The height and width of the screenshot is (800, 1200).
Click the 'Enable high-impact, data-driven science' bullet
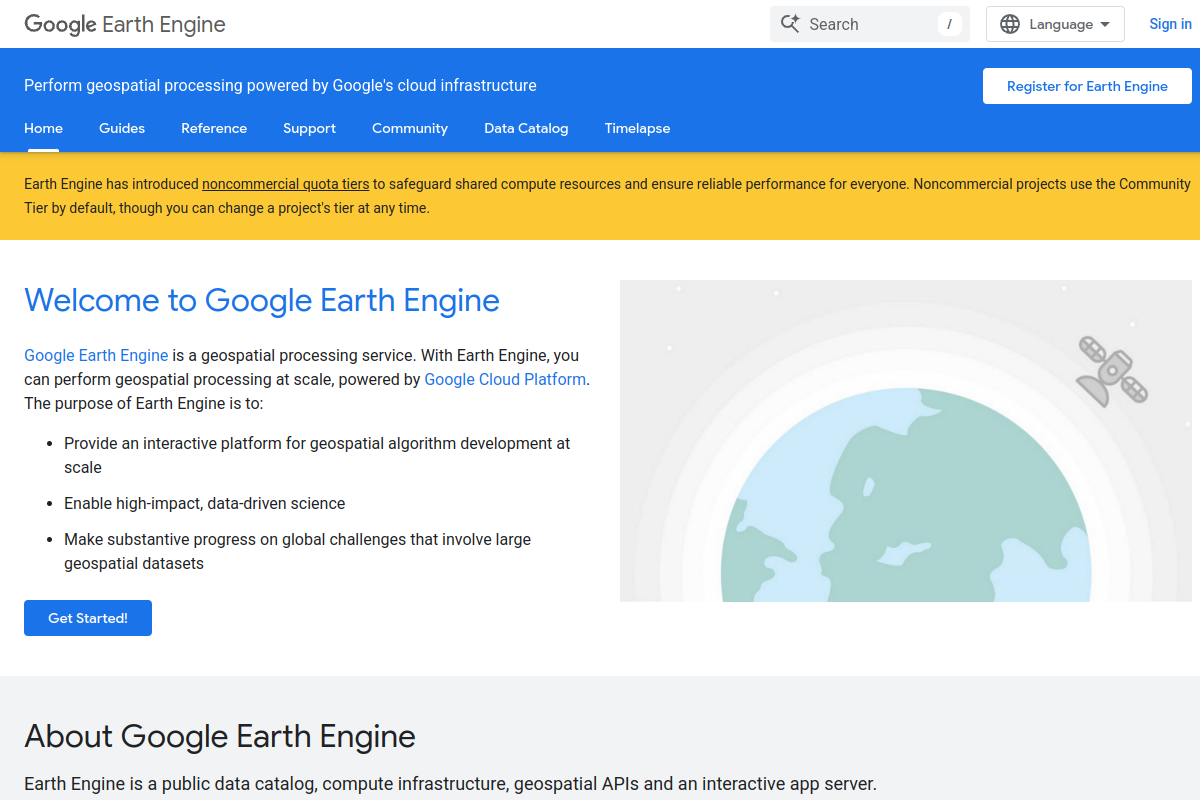point(205,503)
